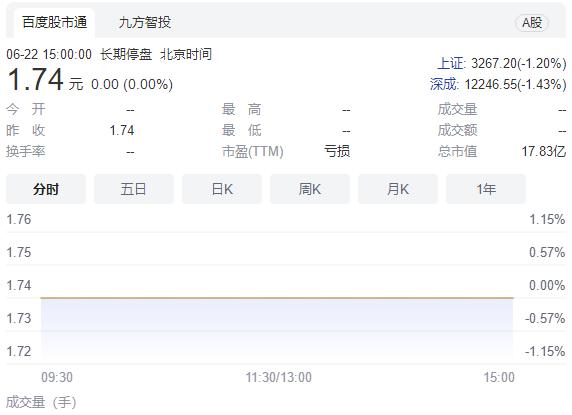Switch to the 百度股市通 tab
This screenshot has height=415, width=572.
pyautogui.click(x=54, y=23)
